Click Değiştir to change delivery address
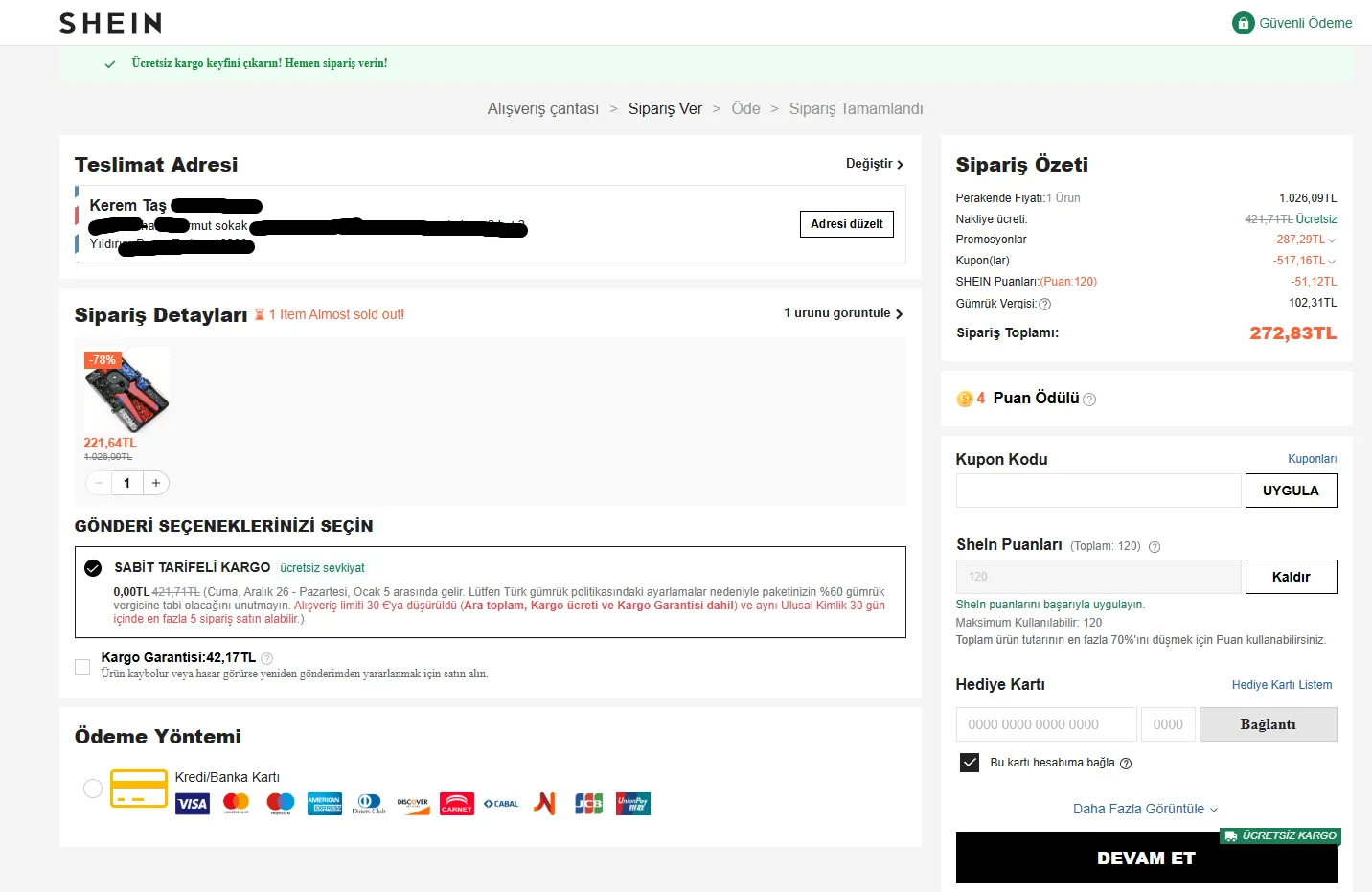The image size is (1372, 892). pos(875,164)
